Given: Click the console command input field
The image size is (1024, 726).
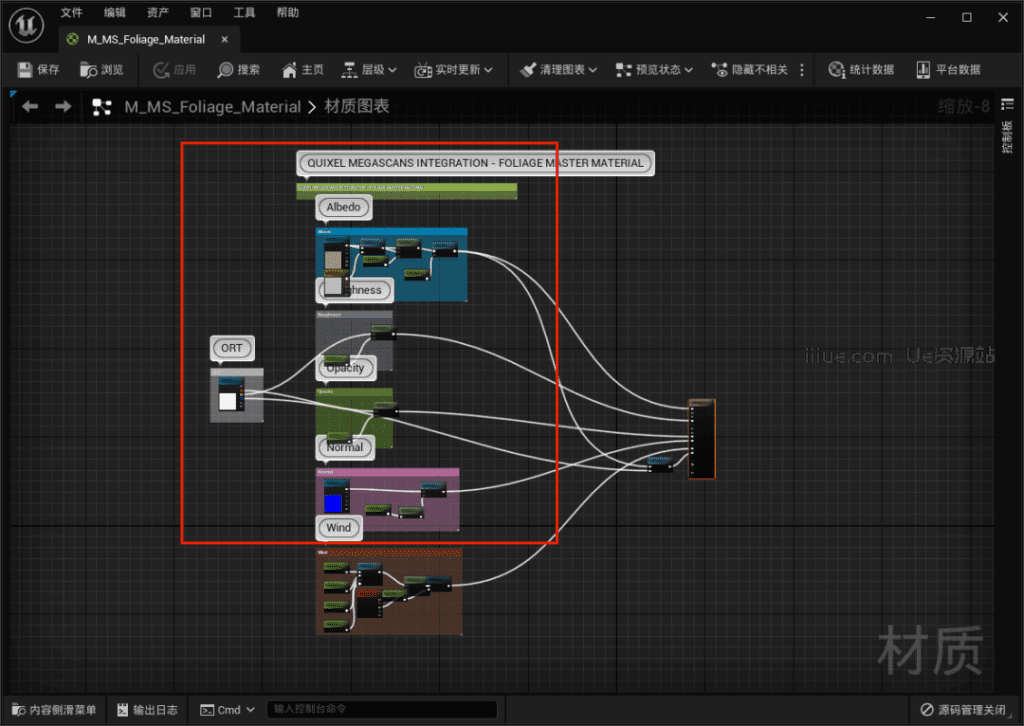Looking at the screenshot, I should point(381,710).
